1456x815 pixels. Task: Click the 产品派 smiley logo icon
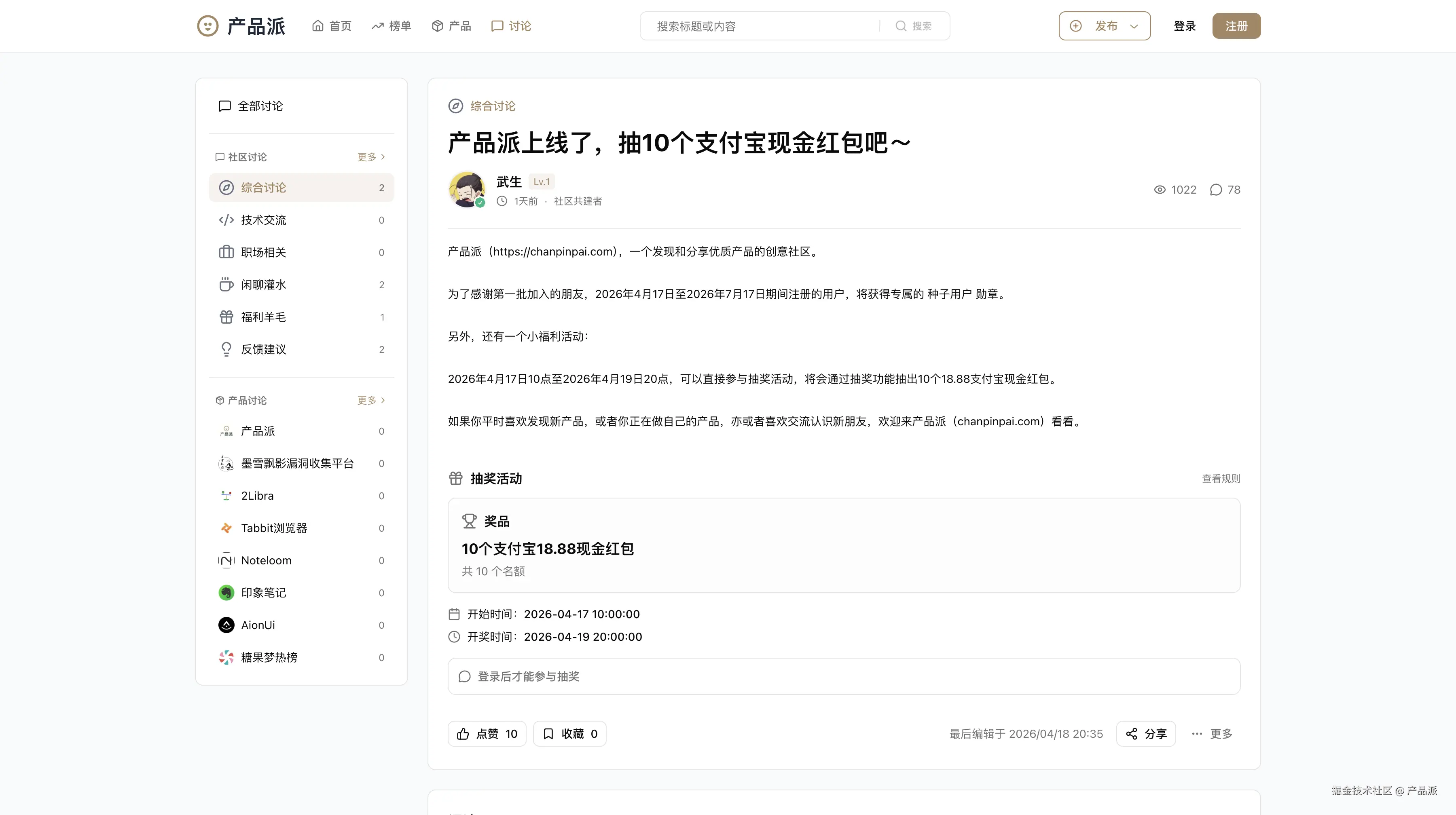[x=207, y=26]
